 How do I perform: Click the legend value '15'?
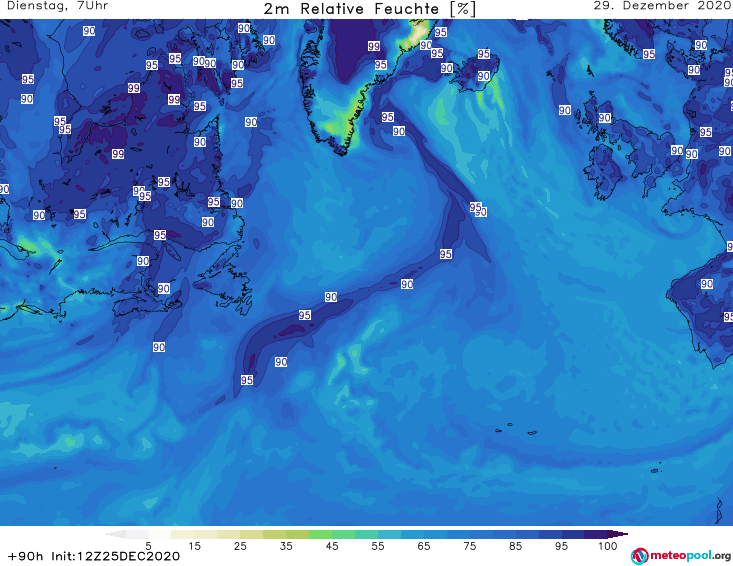click(194, 546)
